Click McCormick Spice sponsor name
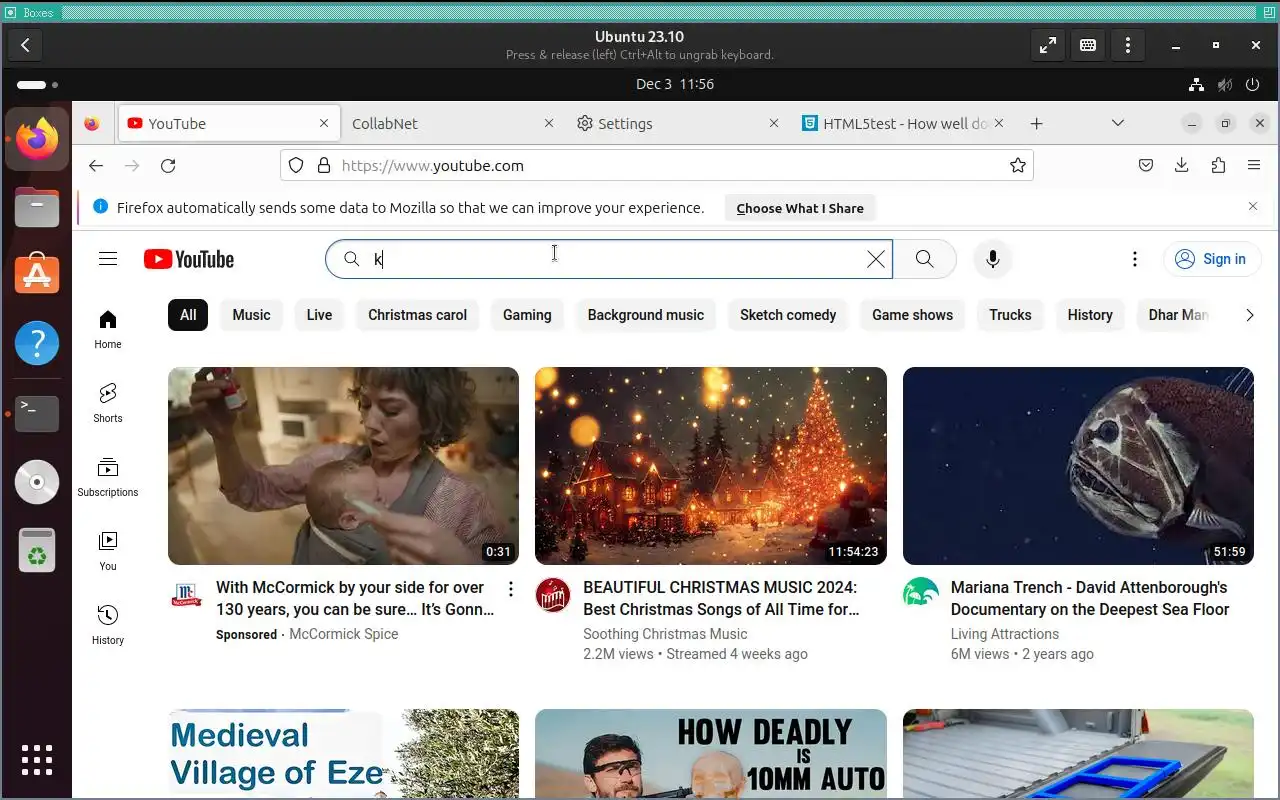This screenshot has height=800, width=1280. [344, 634]
